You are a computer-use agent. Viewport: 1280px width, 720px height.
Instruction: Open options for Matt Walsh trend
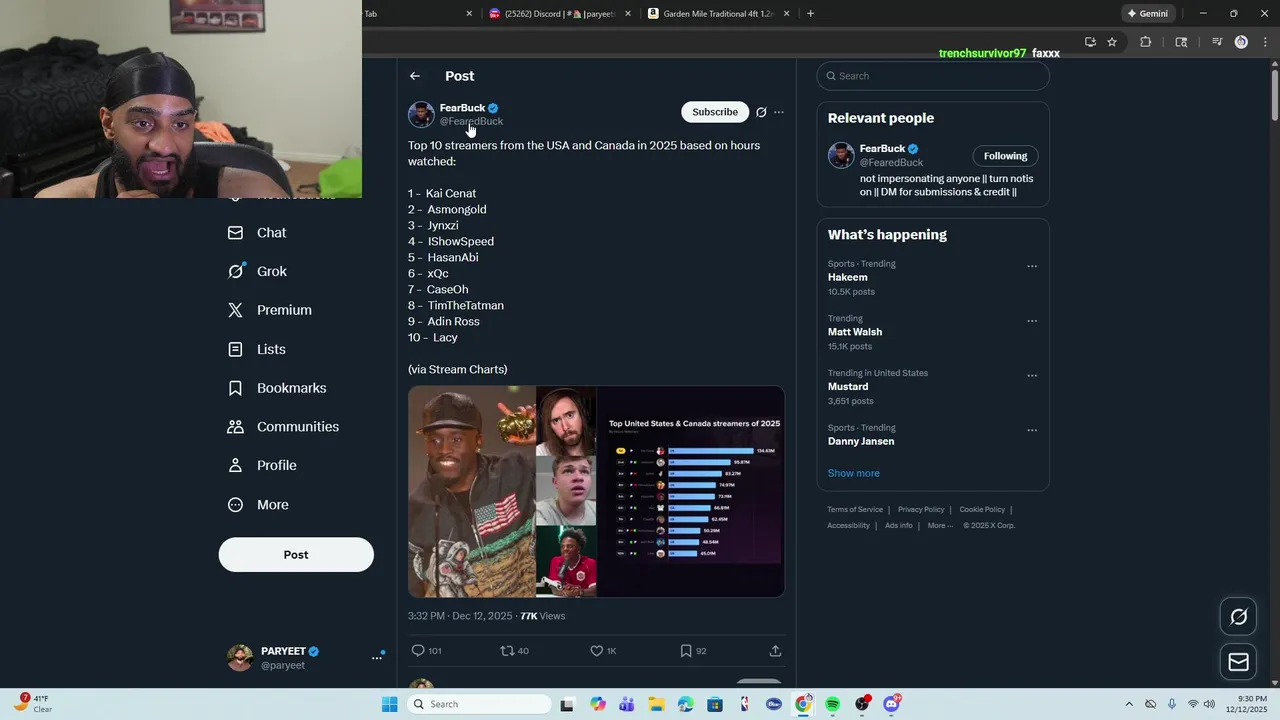1032,321
